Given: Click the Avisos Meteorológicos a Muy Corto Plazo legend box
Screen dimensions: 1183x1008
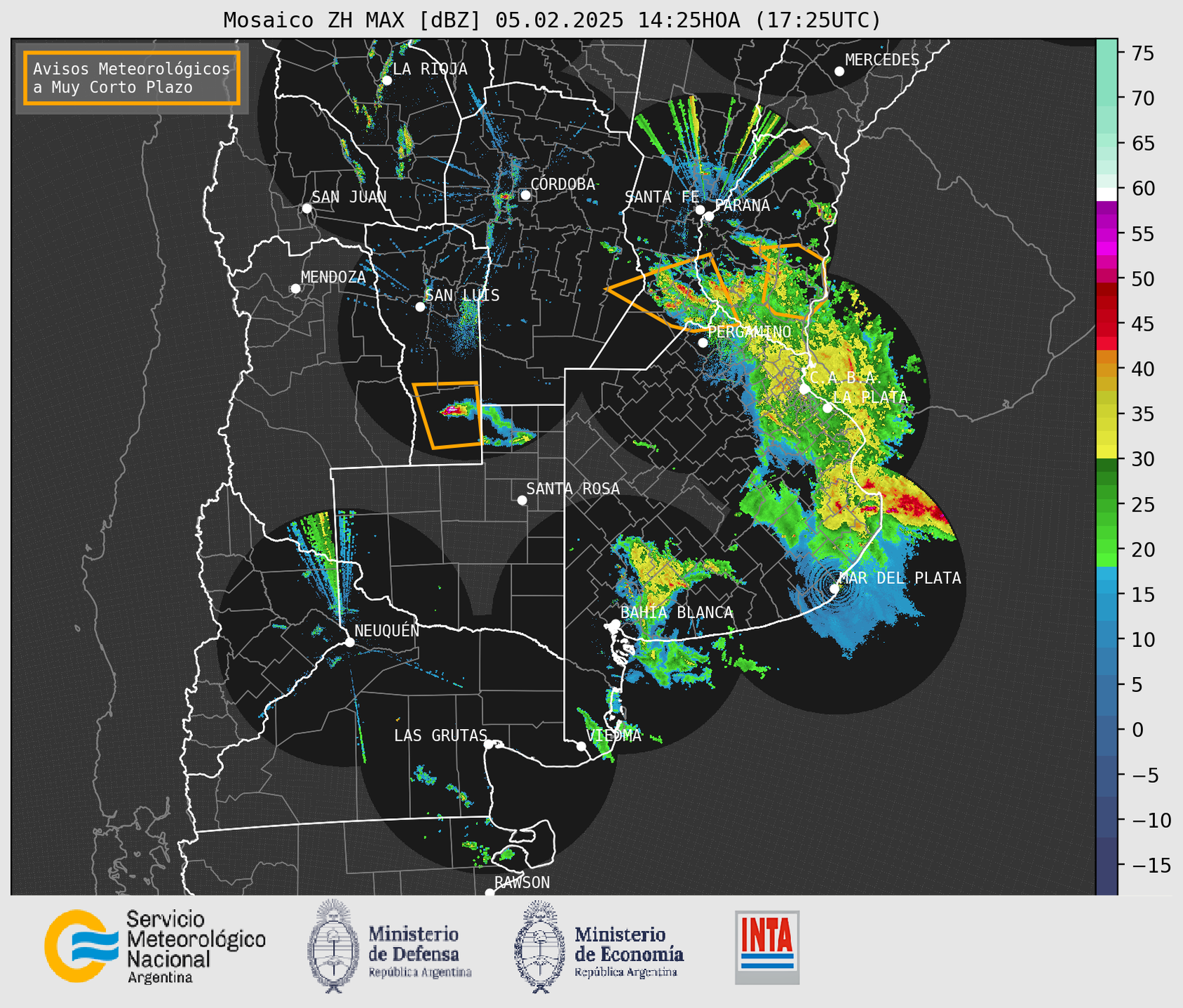Looking at the screenshot, I should 132,78.
